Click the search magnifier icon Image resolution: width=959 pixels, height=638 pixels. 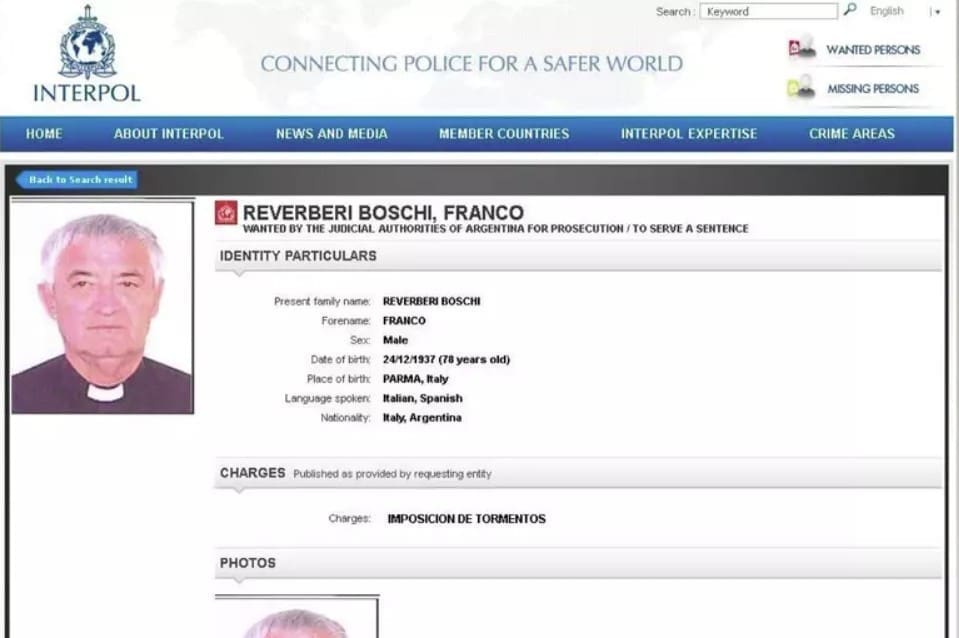pyautogui.click(x=850, y=10)
